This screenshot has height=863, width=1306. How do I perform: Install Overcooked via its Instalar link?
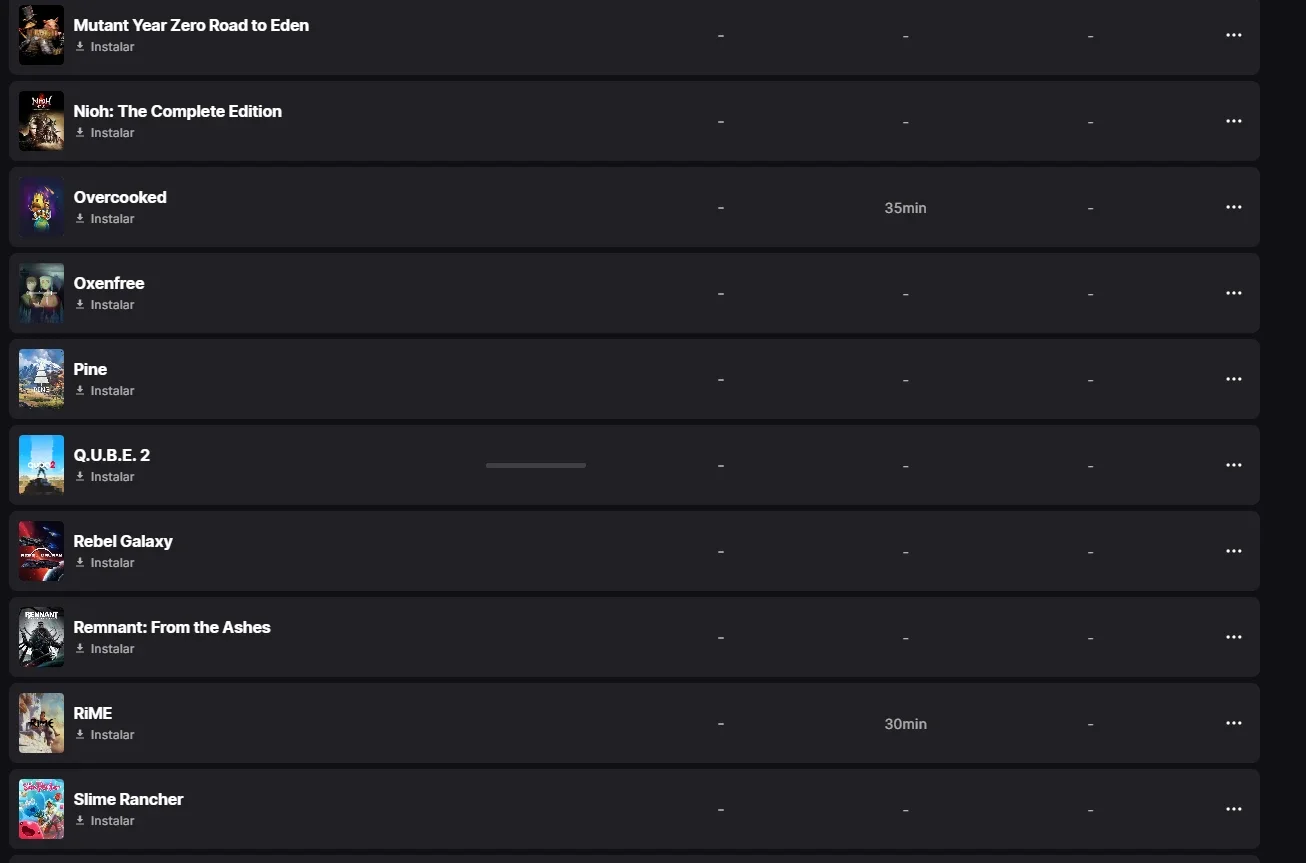coord(105,219)
